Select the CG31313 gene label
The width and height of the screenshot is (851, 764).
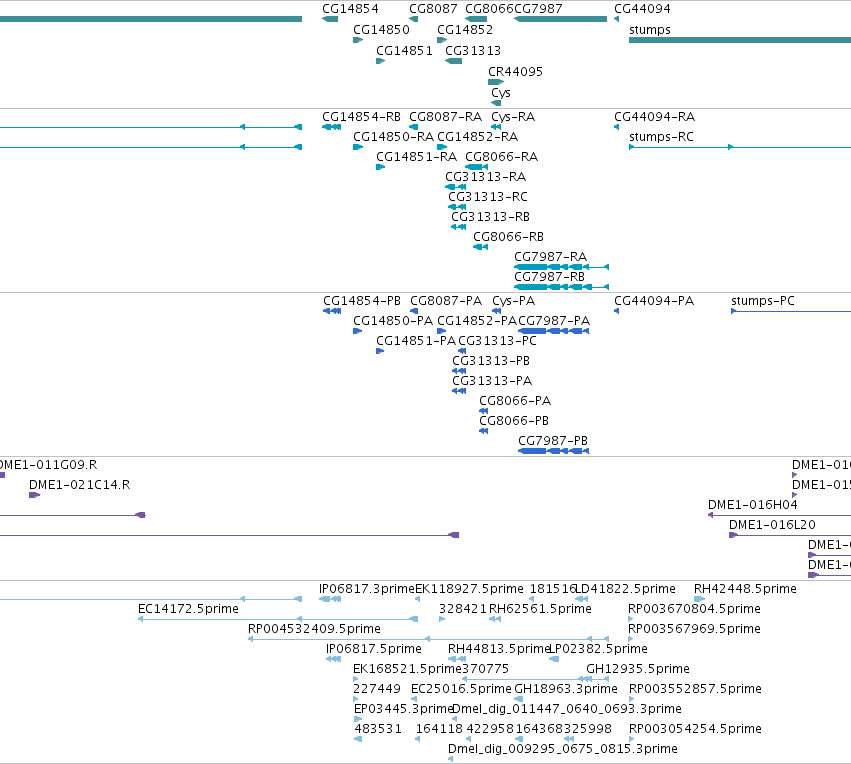[x=473, y=51]
